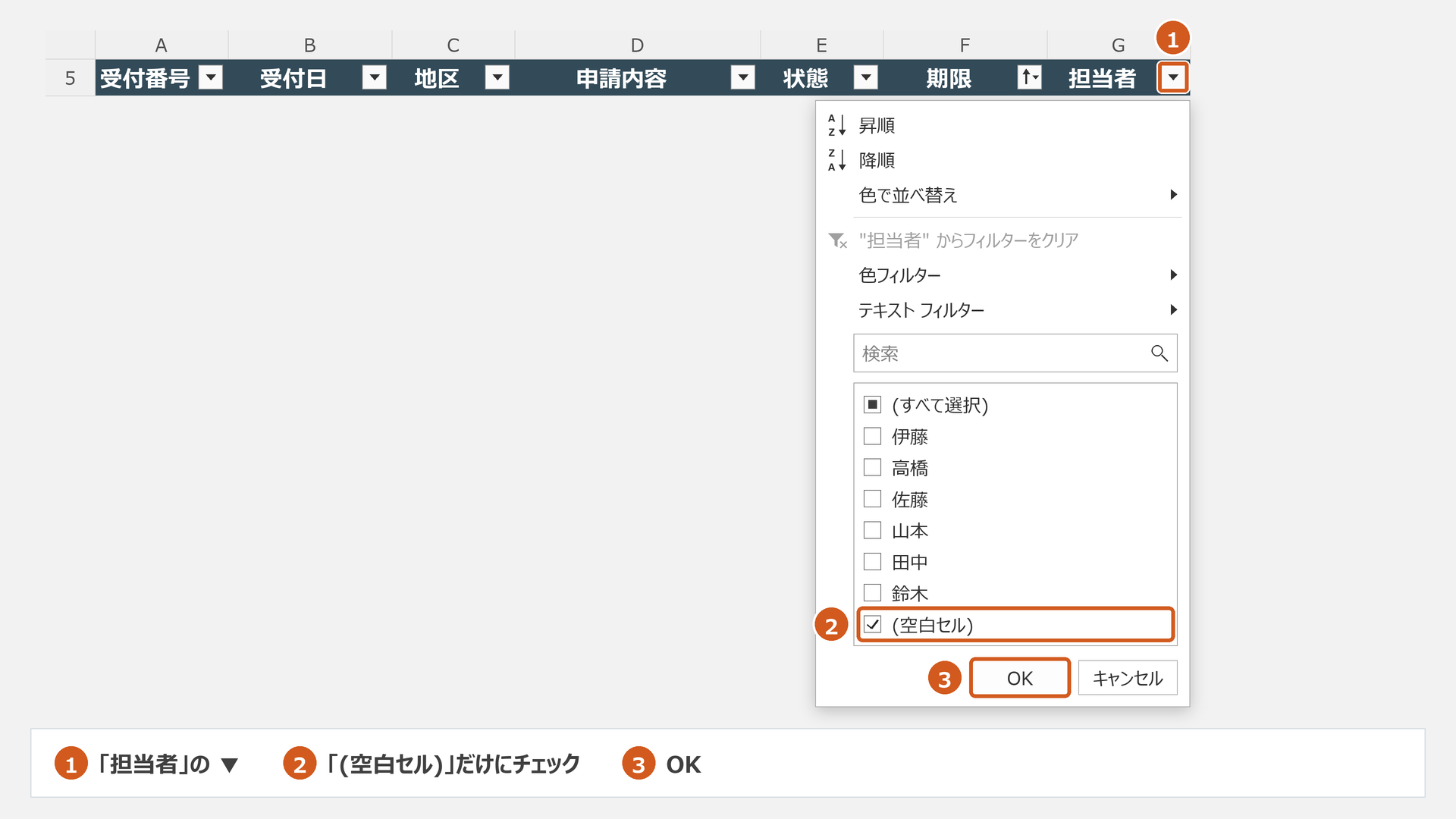The width and height of the screenshot is (1456, 819).
Task: Expand the 色フィルター submenu arrow
Action: 1173,275
